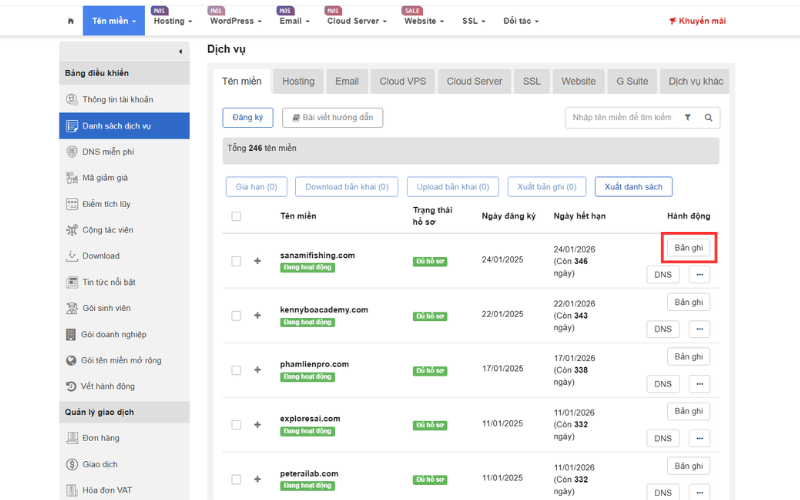Open the WordPress dropdown menu
Screen dimensions: 800x500
point(236,21)
